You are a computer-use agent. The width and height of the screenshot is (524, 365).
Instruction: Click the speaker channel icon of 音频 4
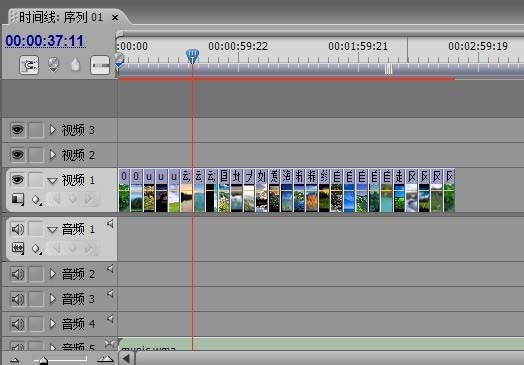(110, 319)
